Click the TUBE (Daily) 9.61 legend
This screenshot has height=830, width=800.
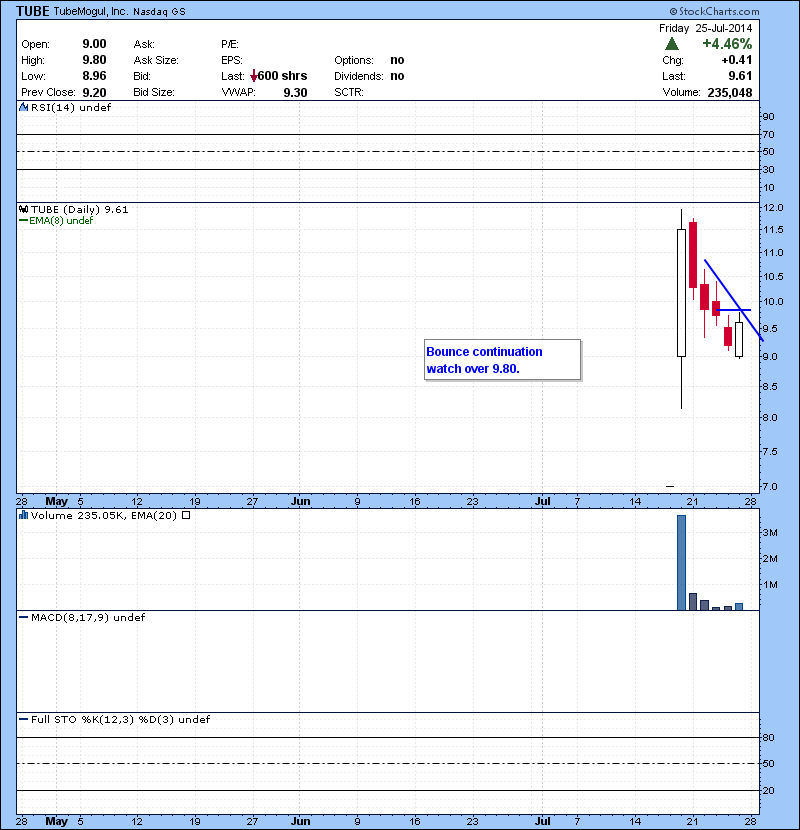click(79, 209)
